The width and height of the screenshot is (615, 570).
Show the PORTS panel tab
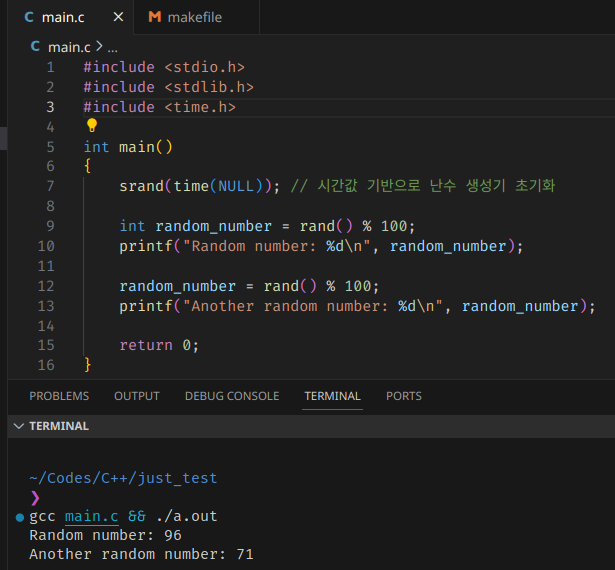tap(404, 396)
